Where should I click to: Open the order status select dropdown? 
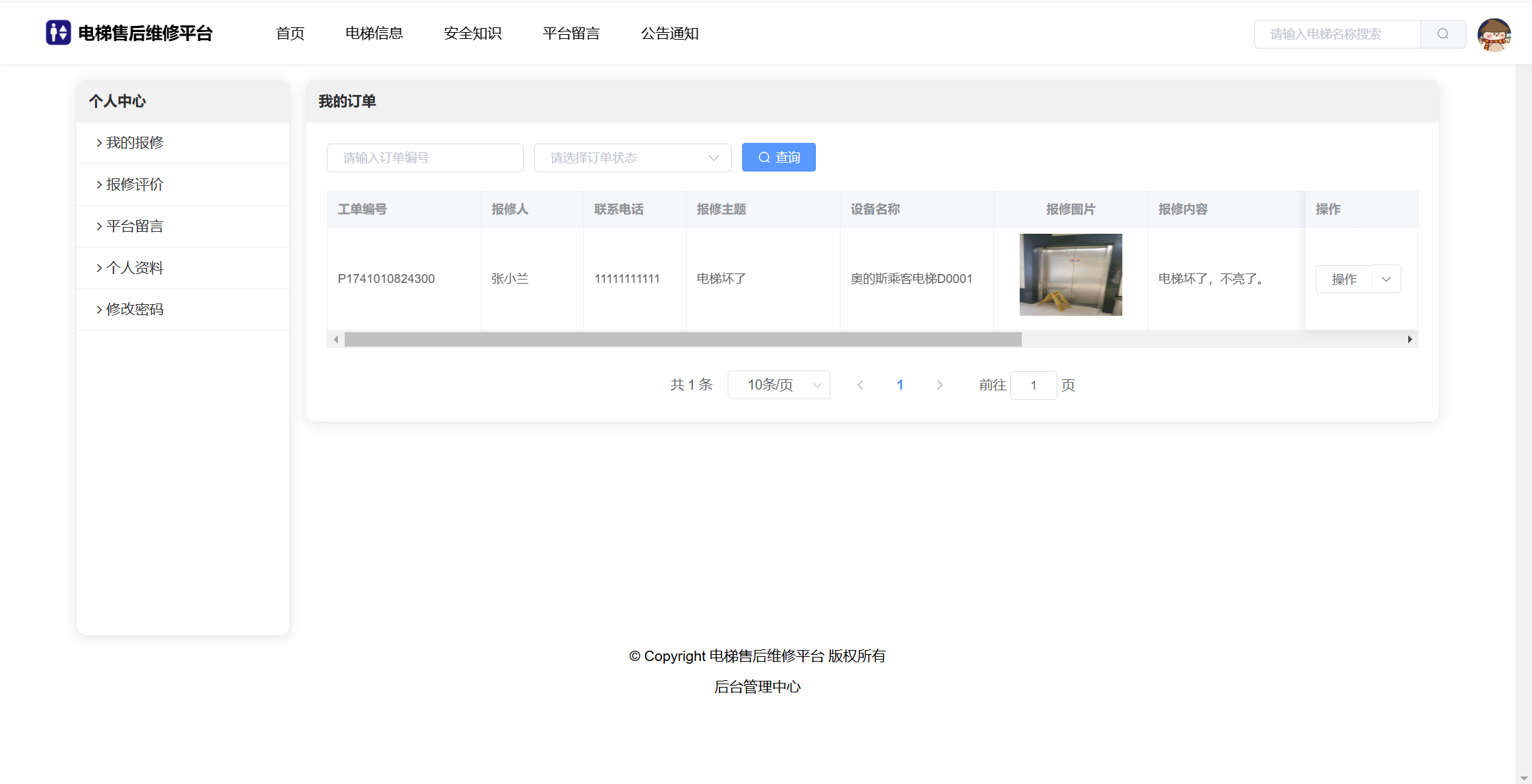click(632, 158)
